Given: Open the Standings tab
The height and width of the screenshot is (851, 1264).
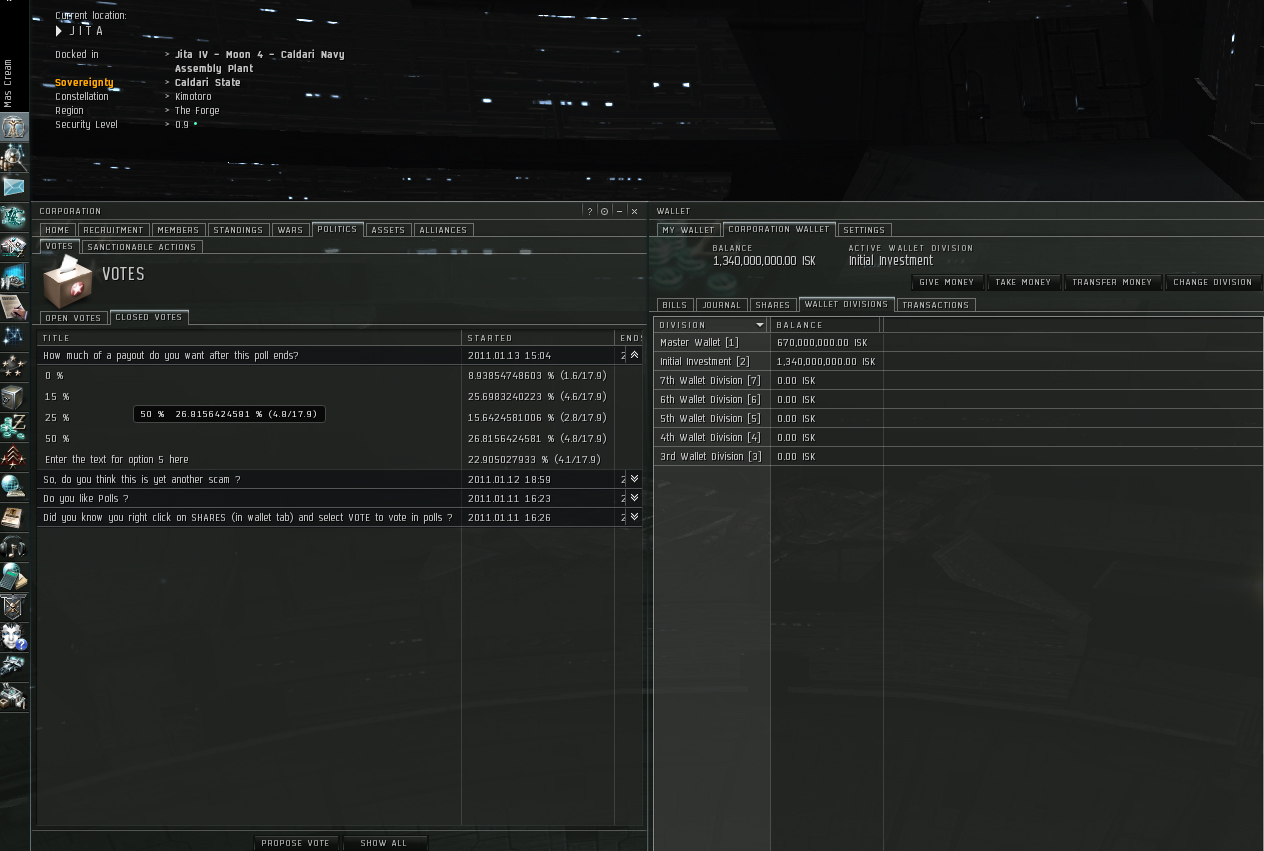Looking at the screenshot, I should [238, 230].
